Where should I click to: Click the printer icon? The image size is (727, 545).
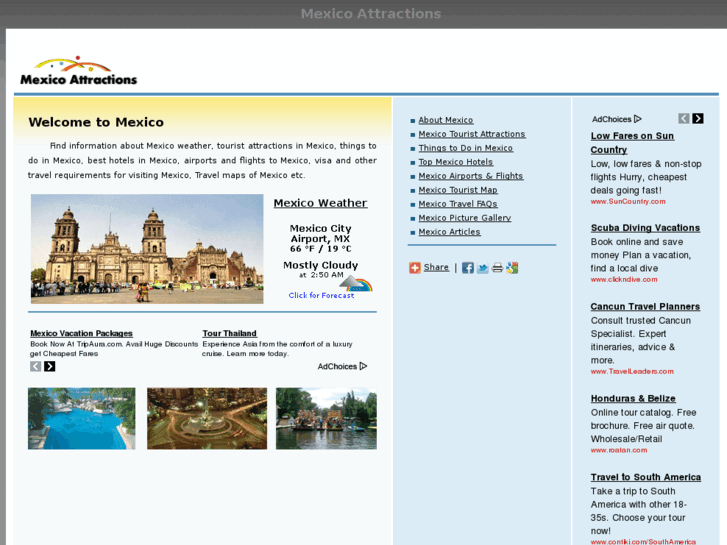tap(497, 268)
